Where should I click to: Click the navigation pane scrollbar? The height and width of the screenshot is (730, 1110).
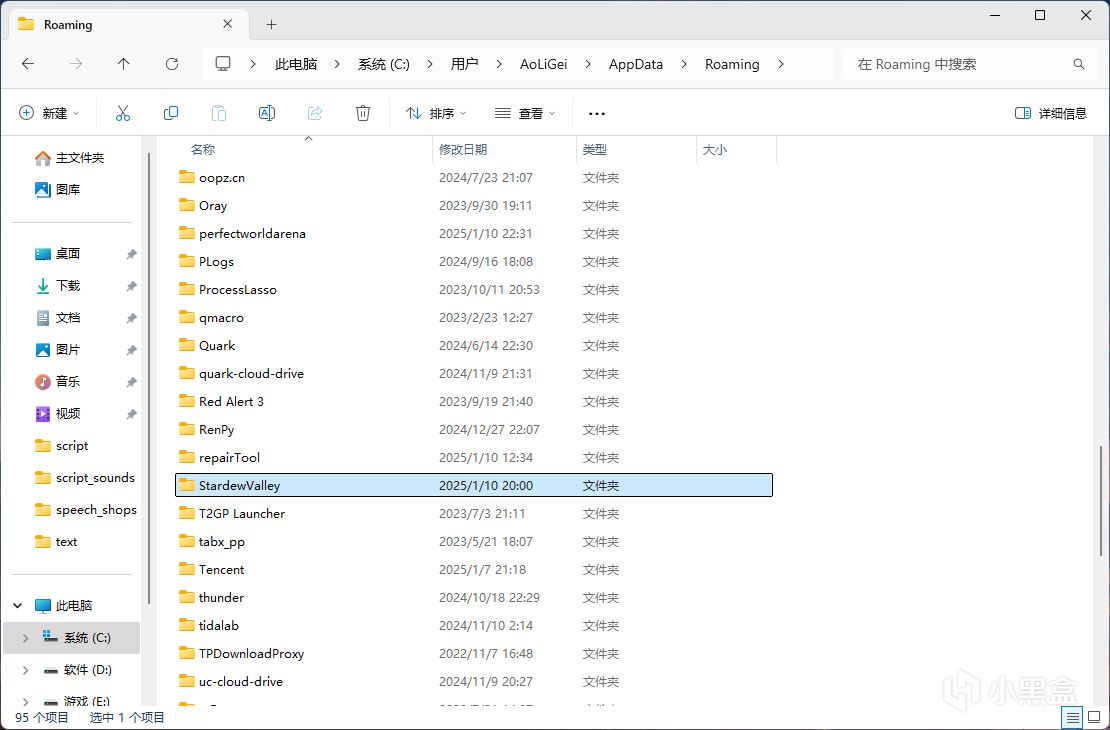coord(149,379)
